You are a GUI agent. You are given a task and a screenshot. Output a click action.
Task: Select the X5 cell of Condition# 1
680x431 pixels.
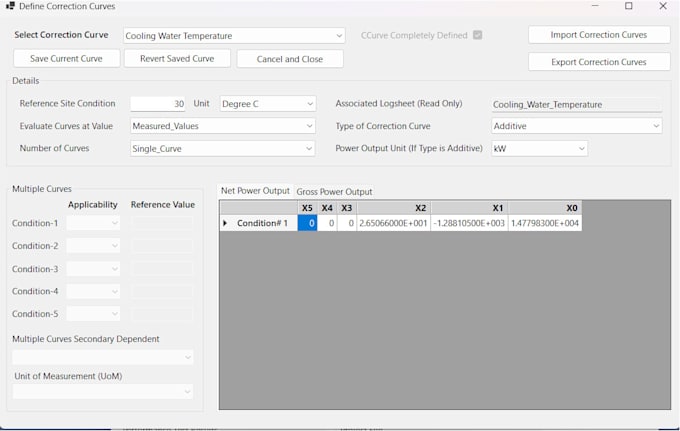[x=307, y=223]
